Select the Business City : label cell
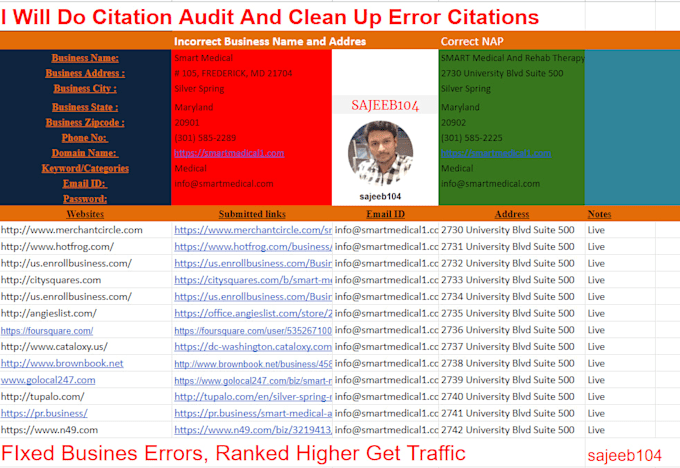This screenshot has height=468, width=680. click(85, 88)
